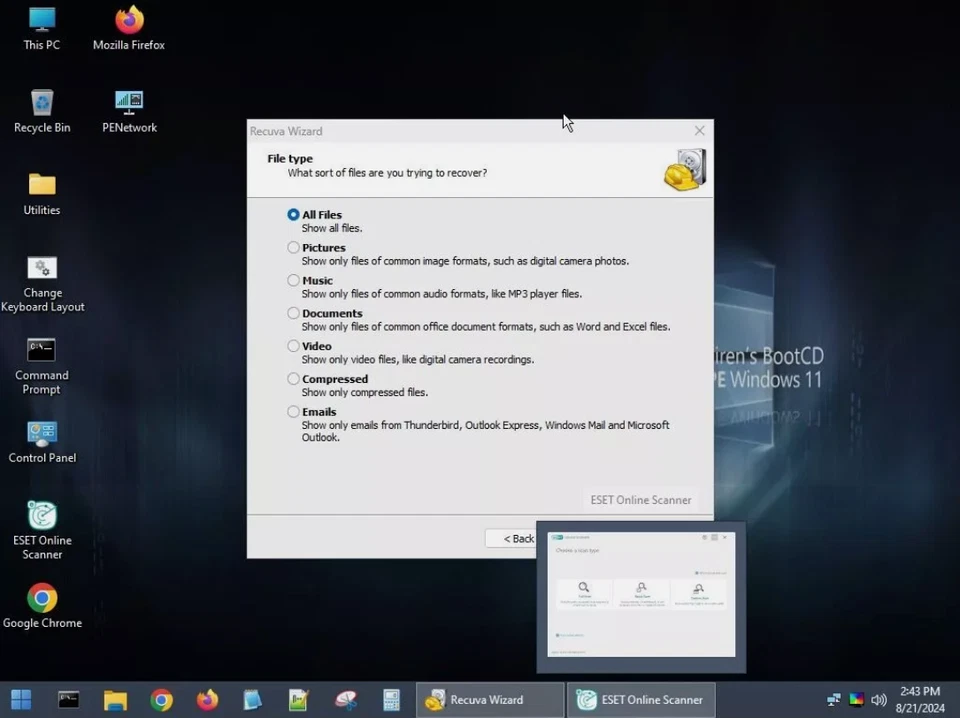Open Google Chrome from the taskbar
Viewport: 960px width, 718px height.
[x=43, y=597]
